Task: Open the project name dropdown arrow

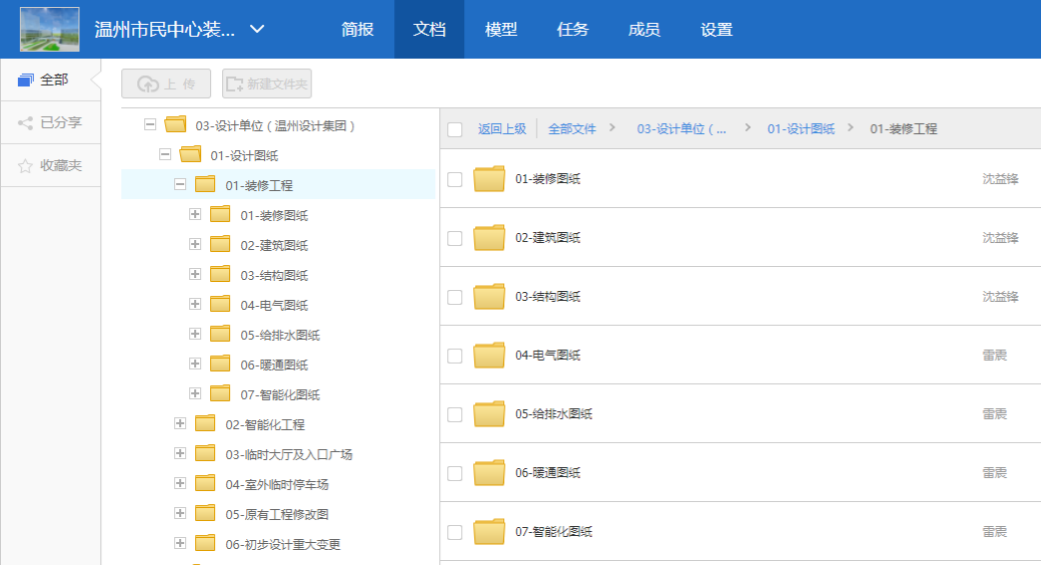Action: coord(257,29)
